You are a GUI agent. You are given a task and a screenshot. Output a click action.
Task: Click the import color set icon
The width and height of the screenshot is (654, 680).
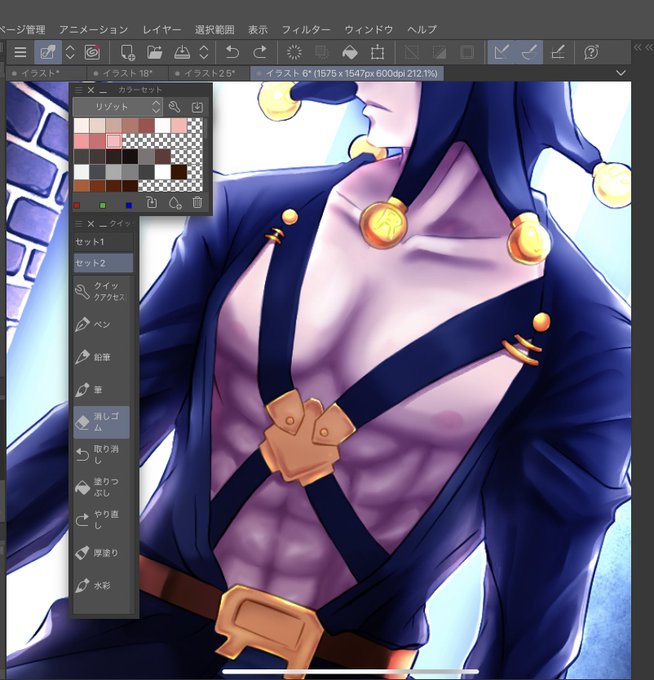click(197, 107)
